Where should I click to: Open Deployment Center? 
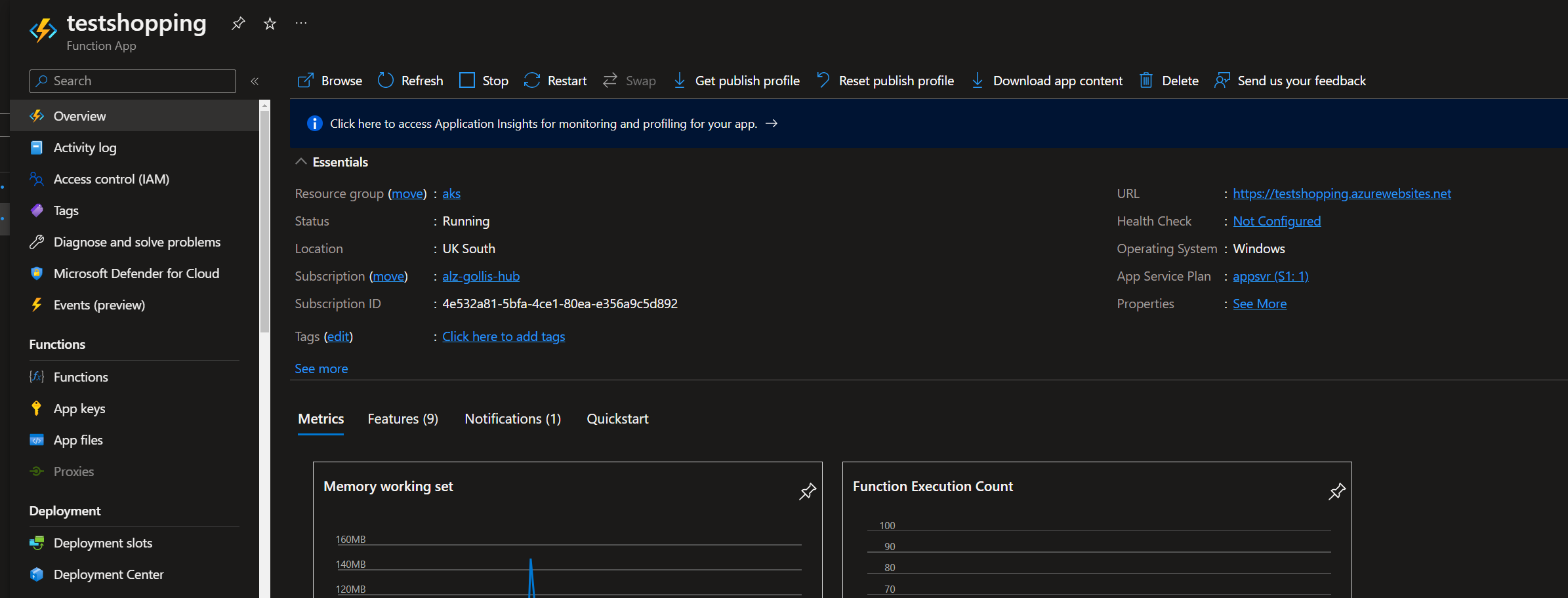pyautogui.click(x=135, y=574)
